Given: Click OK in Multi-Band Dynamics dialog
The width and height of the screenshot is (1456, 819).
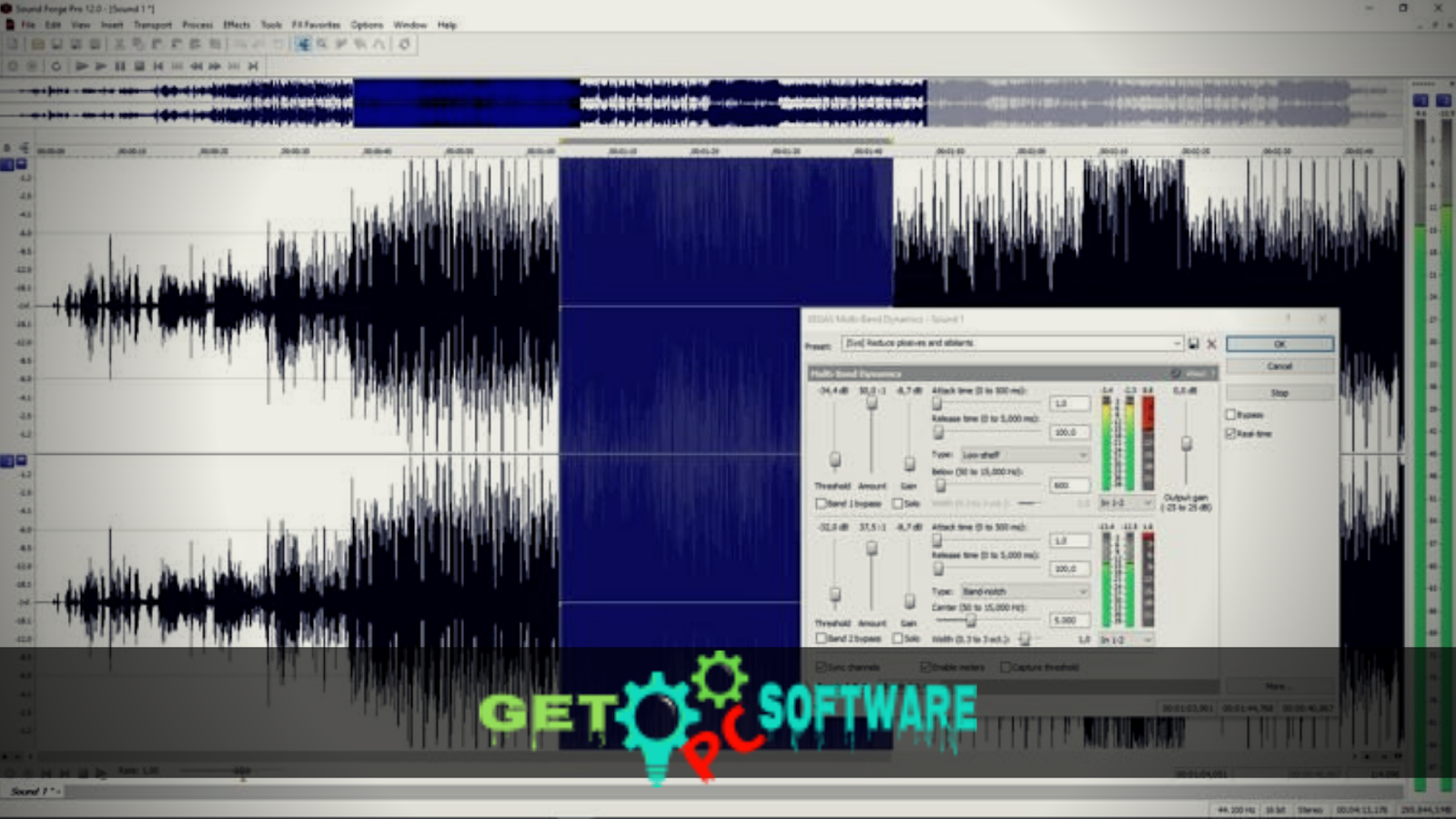Looking at the screenshot, I should pyautogui.click(x=1279, y=344).
